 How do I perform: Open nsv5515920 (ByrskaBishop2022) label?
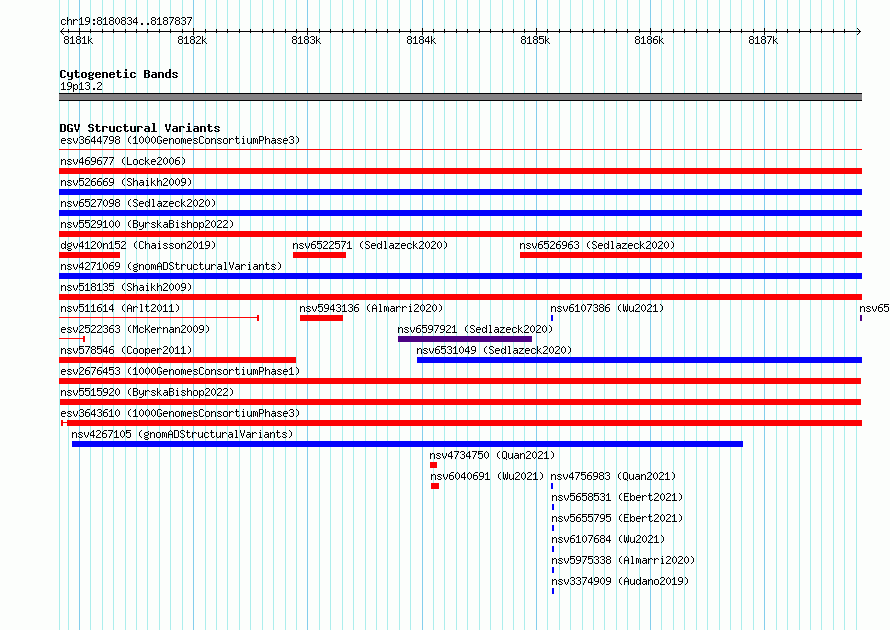147,392
